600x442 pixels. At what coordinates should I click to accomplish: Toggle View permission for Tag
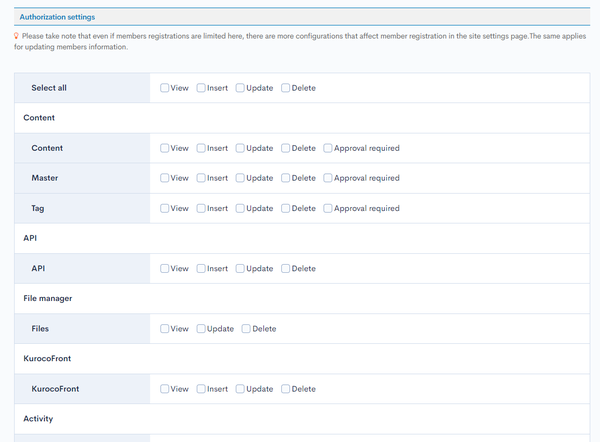165,208
